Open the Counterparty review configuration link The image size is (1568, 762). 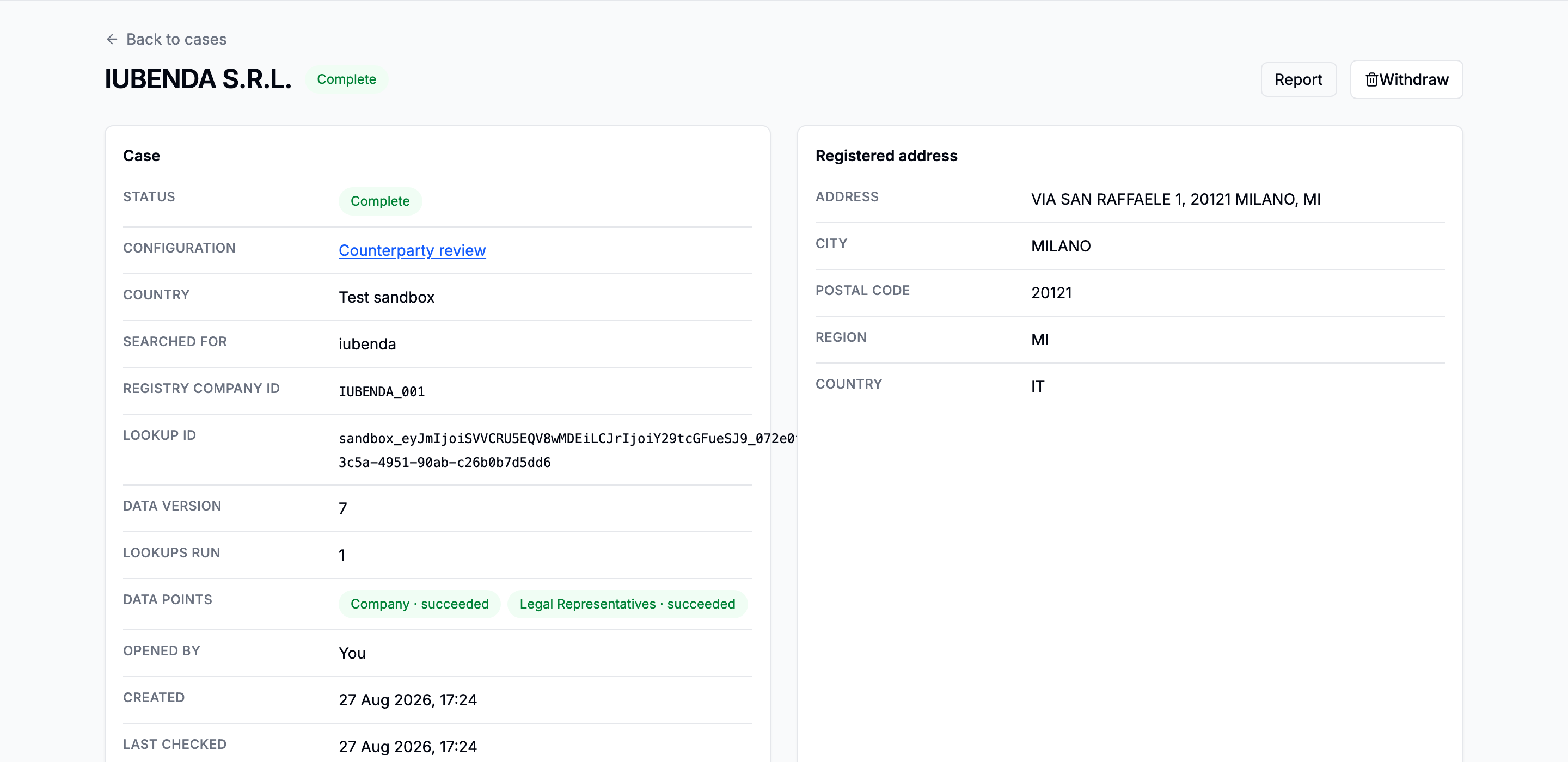[412, 251]
